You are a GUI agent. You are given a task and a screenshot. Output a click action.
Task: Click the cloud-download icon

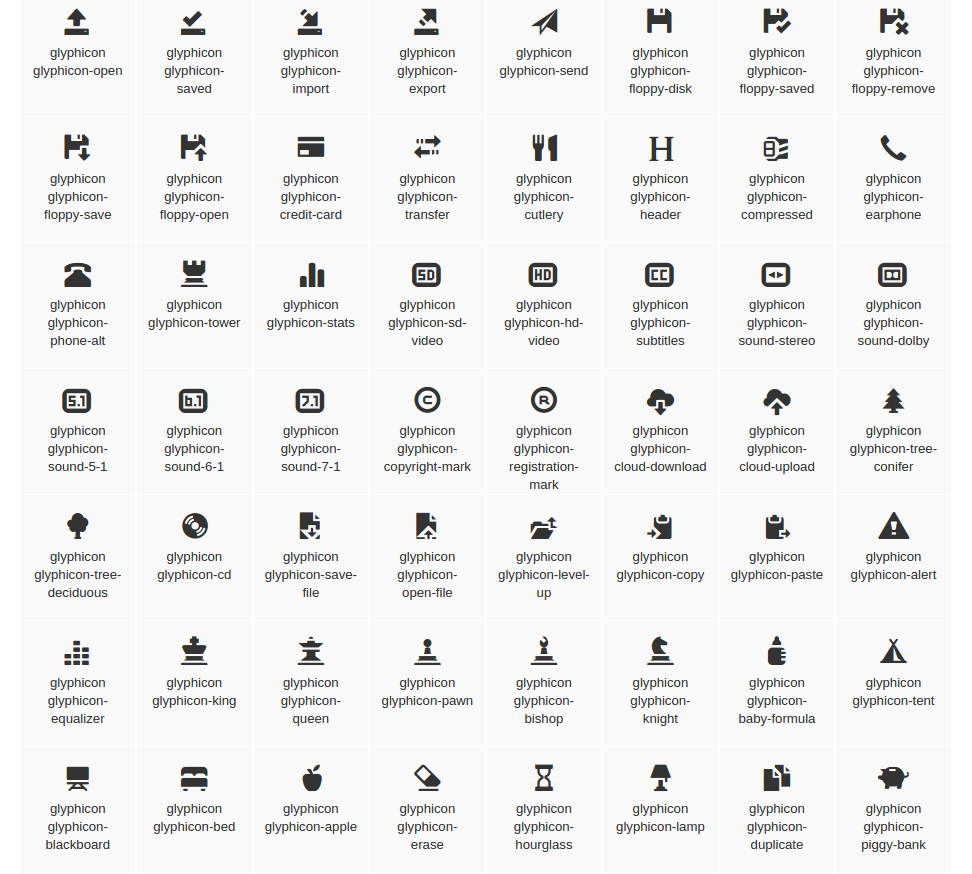[x=660, y=401]
